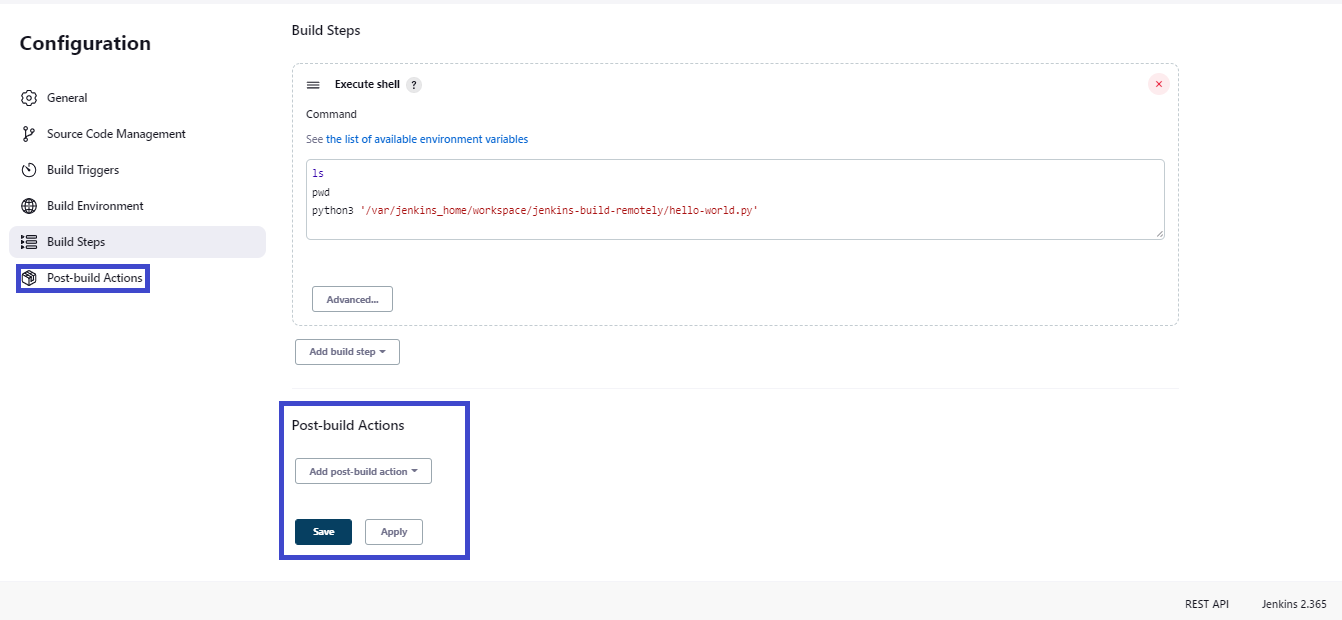Click the Apply button
1342x620 pixels.
[394, 532]
